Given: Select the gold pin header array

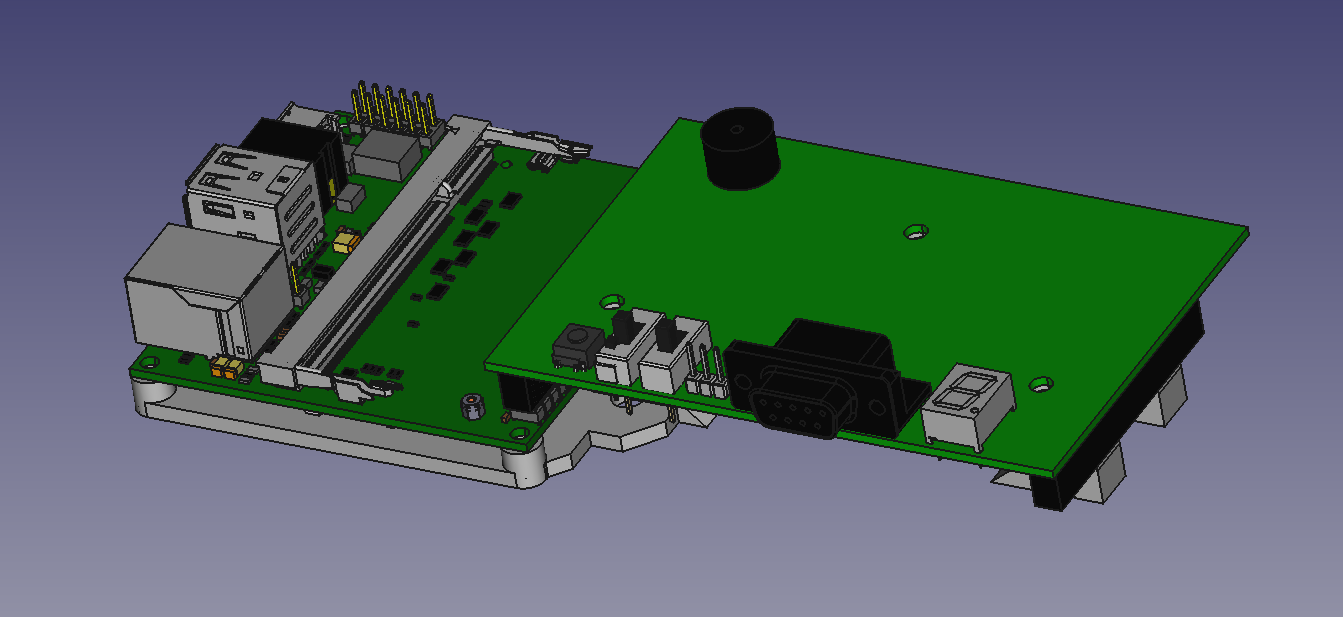Looking at the screenshot, I should pyautogui.click(x=395, y=110).
